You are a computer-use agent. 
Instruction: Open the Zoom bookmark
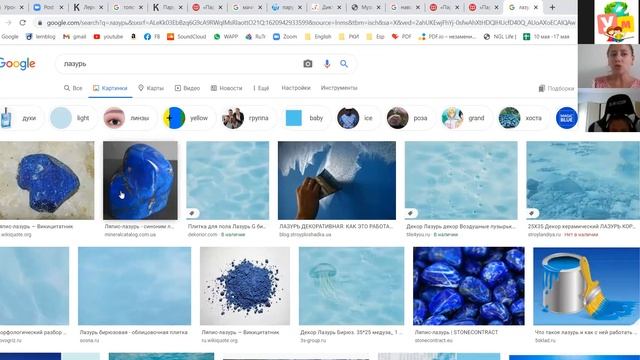point(285,37)
